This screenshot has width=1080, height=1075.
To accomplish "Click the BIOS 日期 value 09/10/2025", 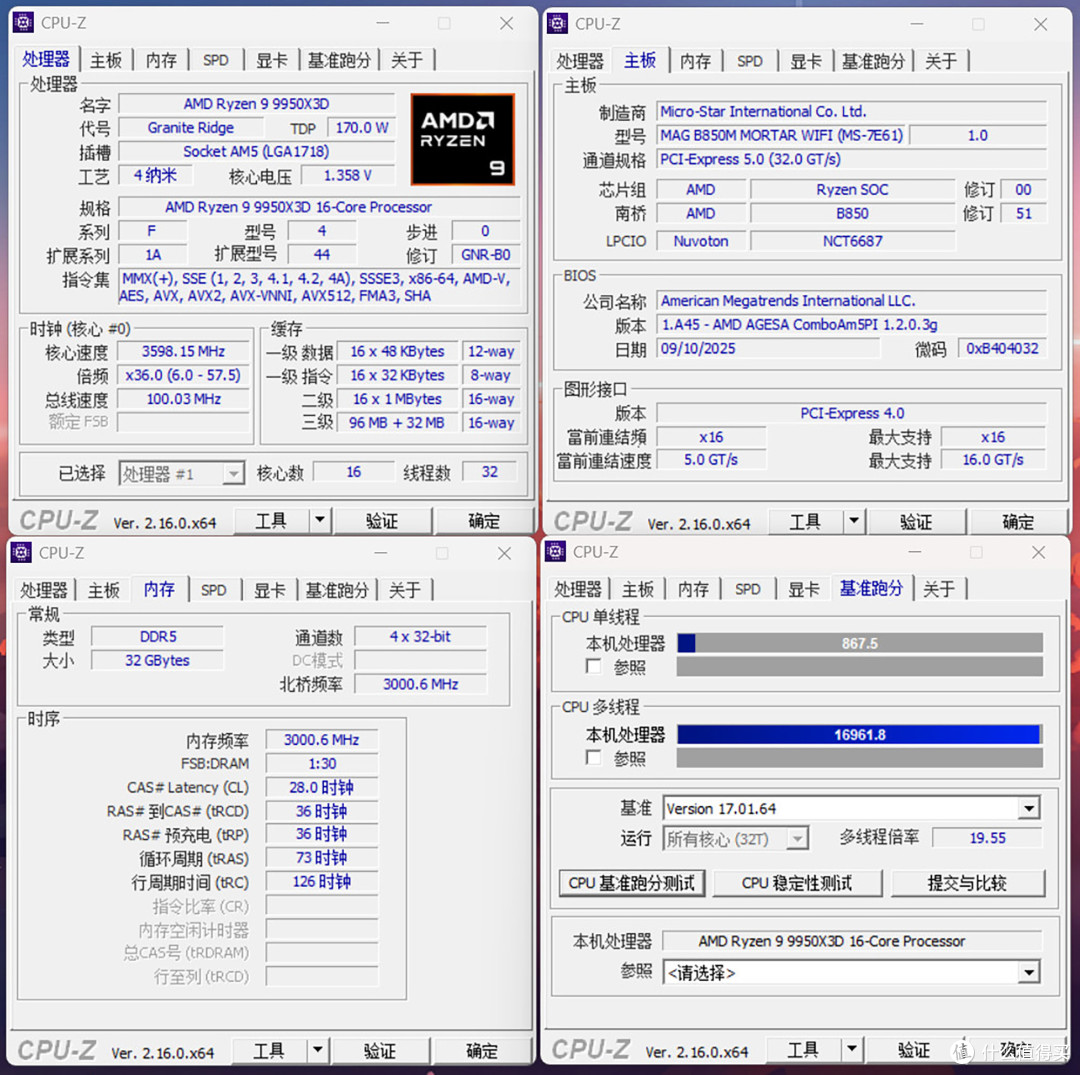I will [767, 348].
